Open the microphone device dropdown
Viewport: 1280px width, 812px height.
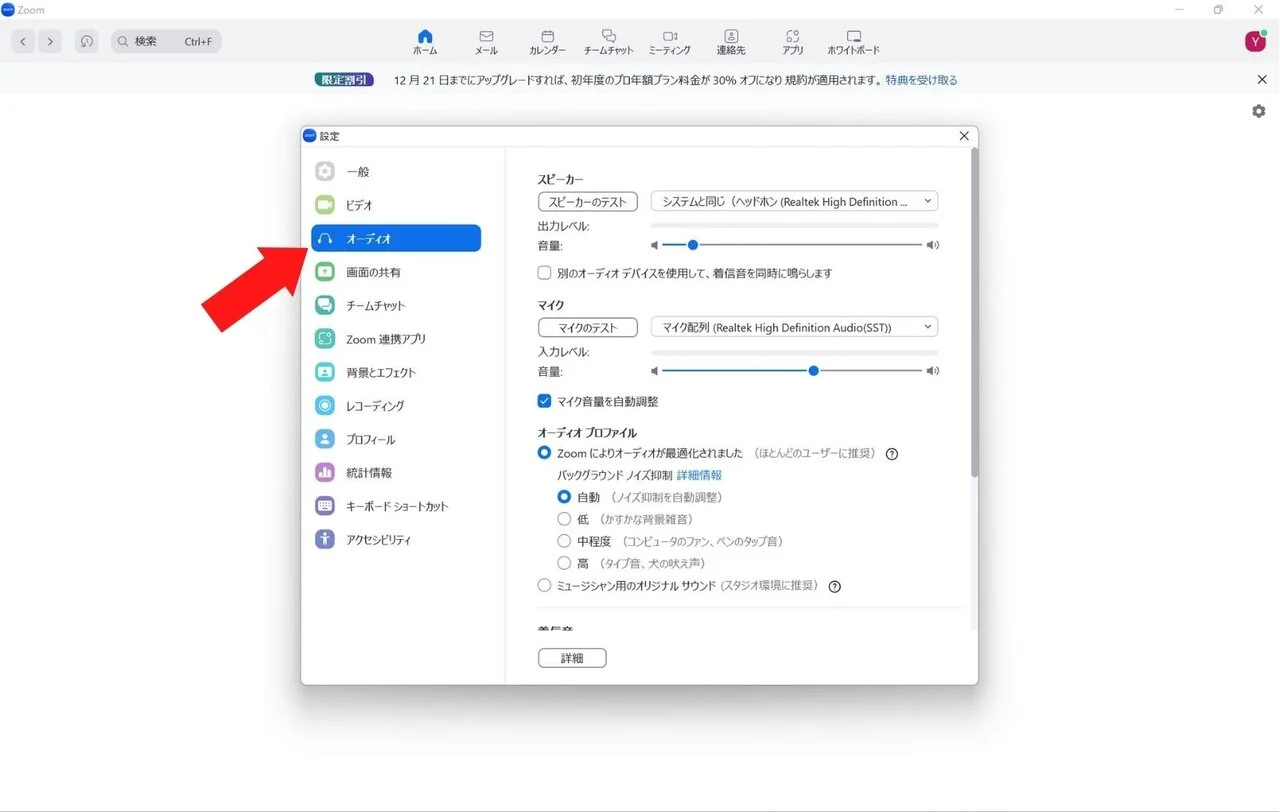[x=794, y=327]
